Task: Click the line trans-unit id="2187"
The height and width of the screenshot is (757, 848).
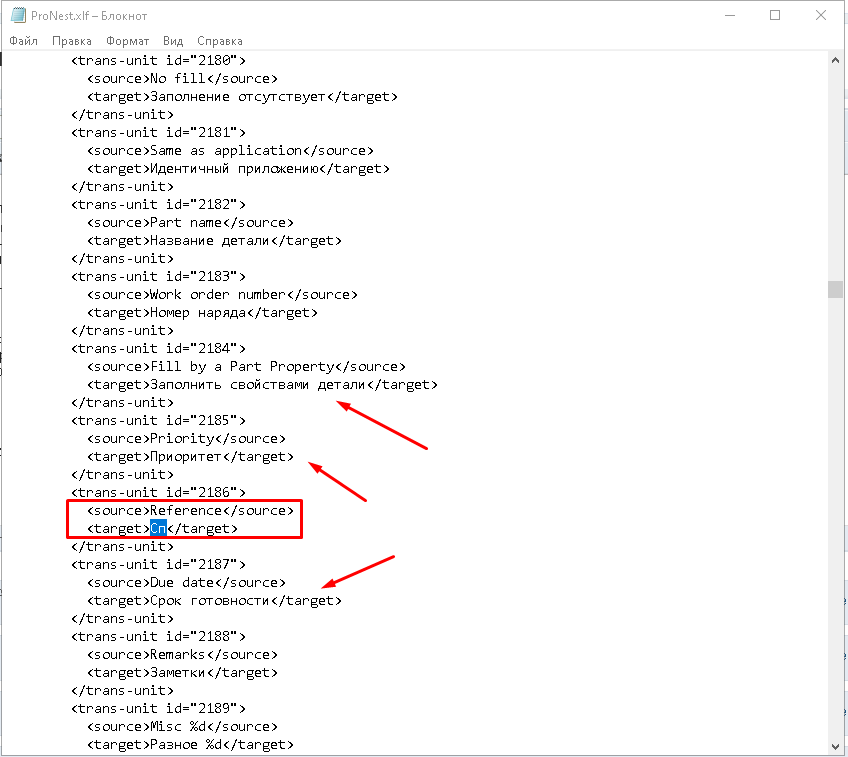Action: click(158, 565)
